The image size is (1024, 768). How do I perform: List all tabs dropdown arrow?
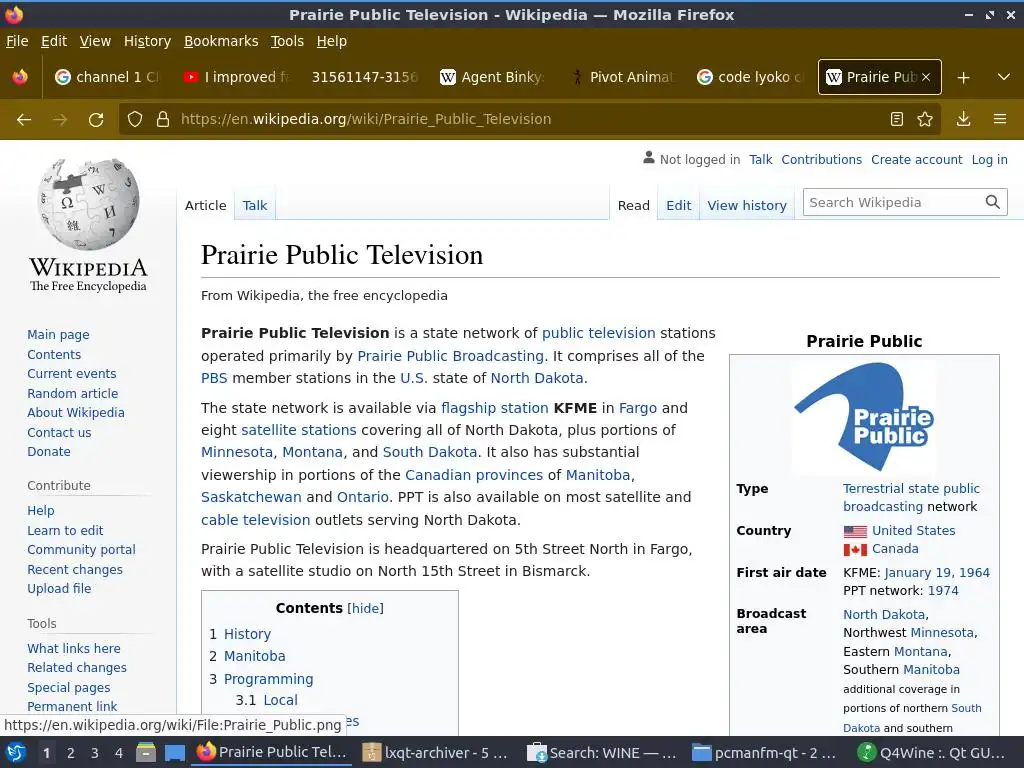tap(1004, 77)
